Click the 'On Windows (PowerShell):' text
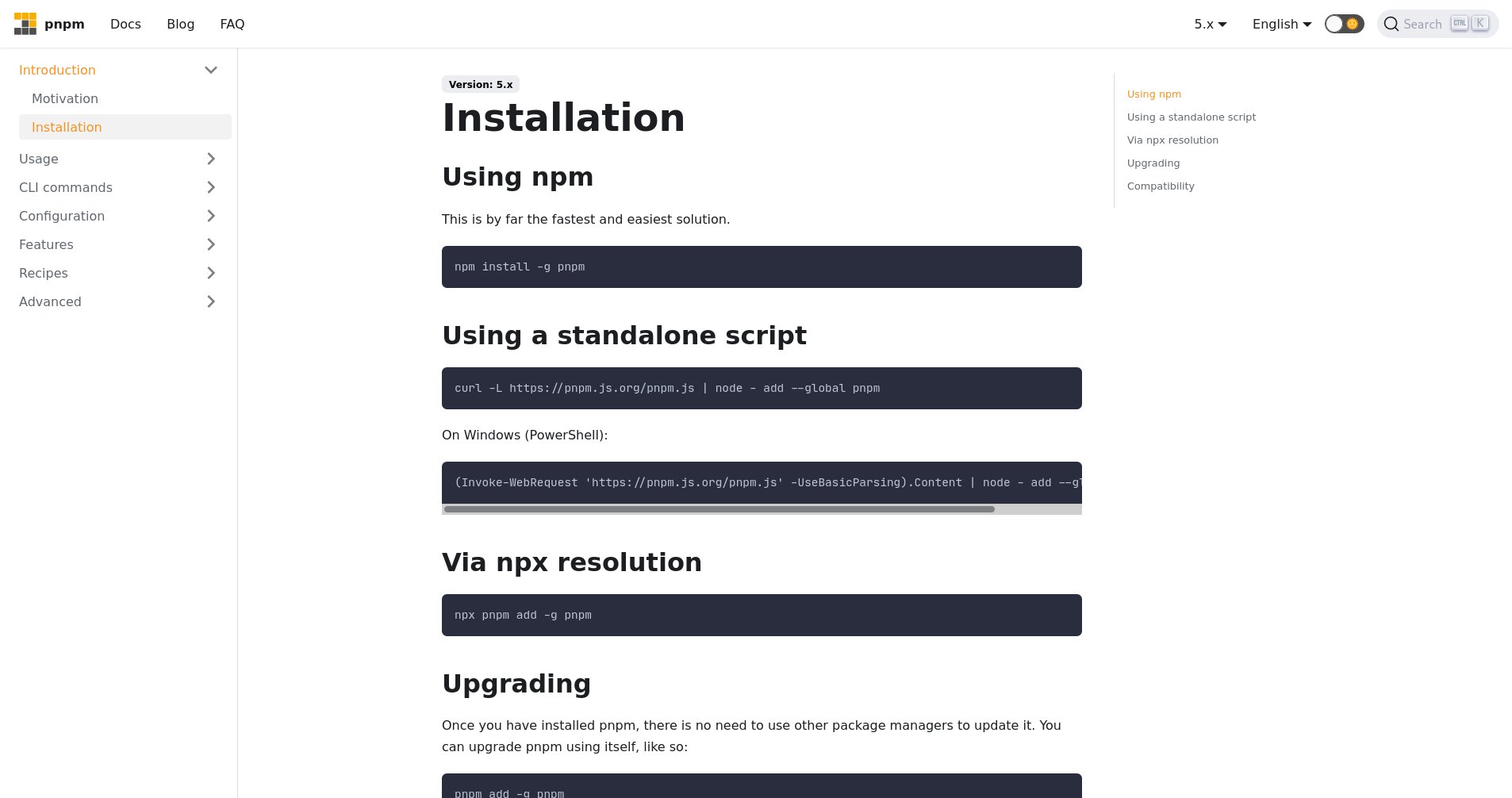The image size is (1512, 798). (x=525, y=435)
